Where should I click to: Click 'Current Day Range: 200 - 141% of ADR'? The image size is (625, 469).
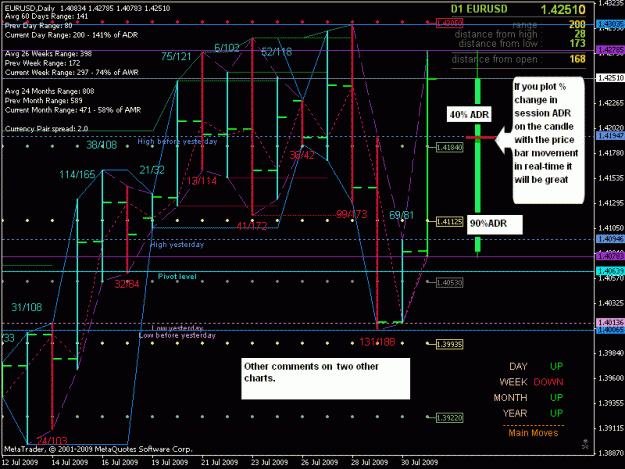point(71,35)
